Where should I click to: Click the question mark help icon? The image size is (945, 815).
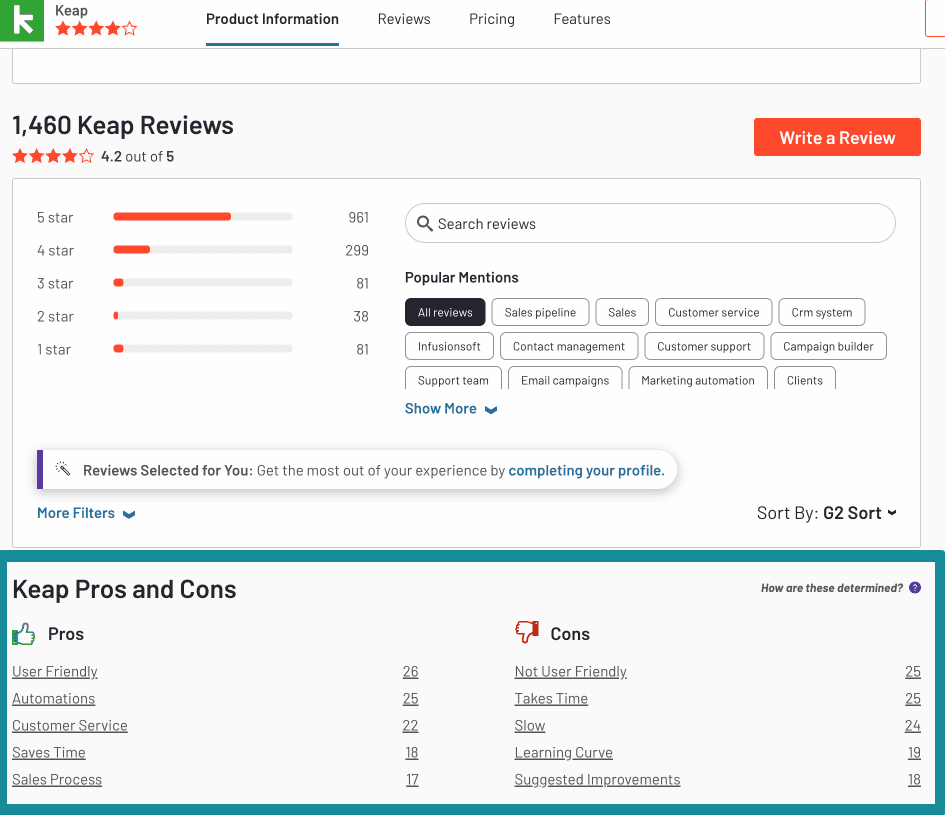point(915,588)
